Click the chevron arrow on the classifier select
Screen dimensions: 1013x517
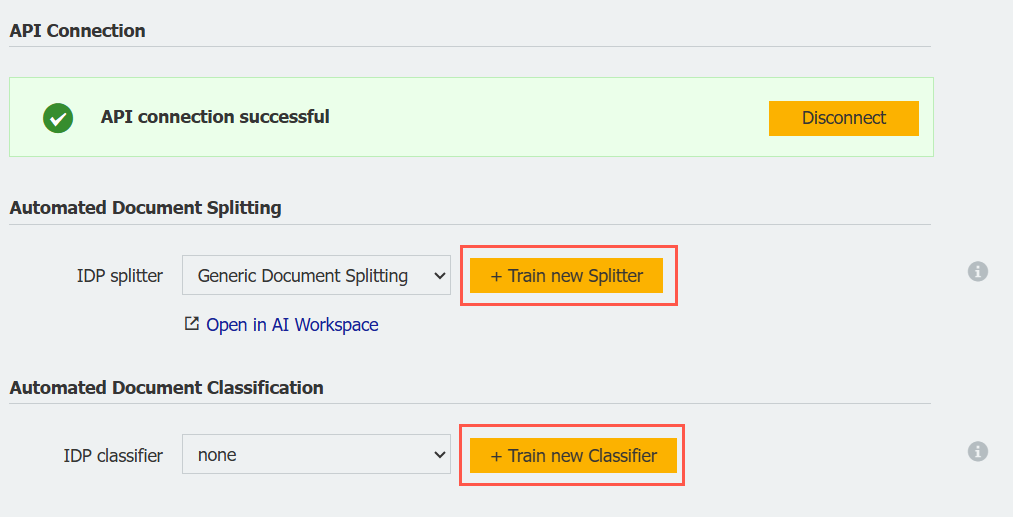tap(438, 456)
